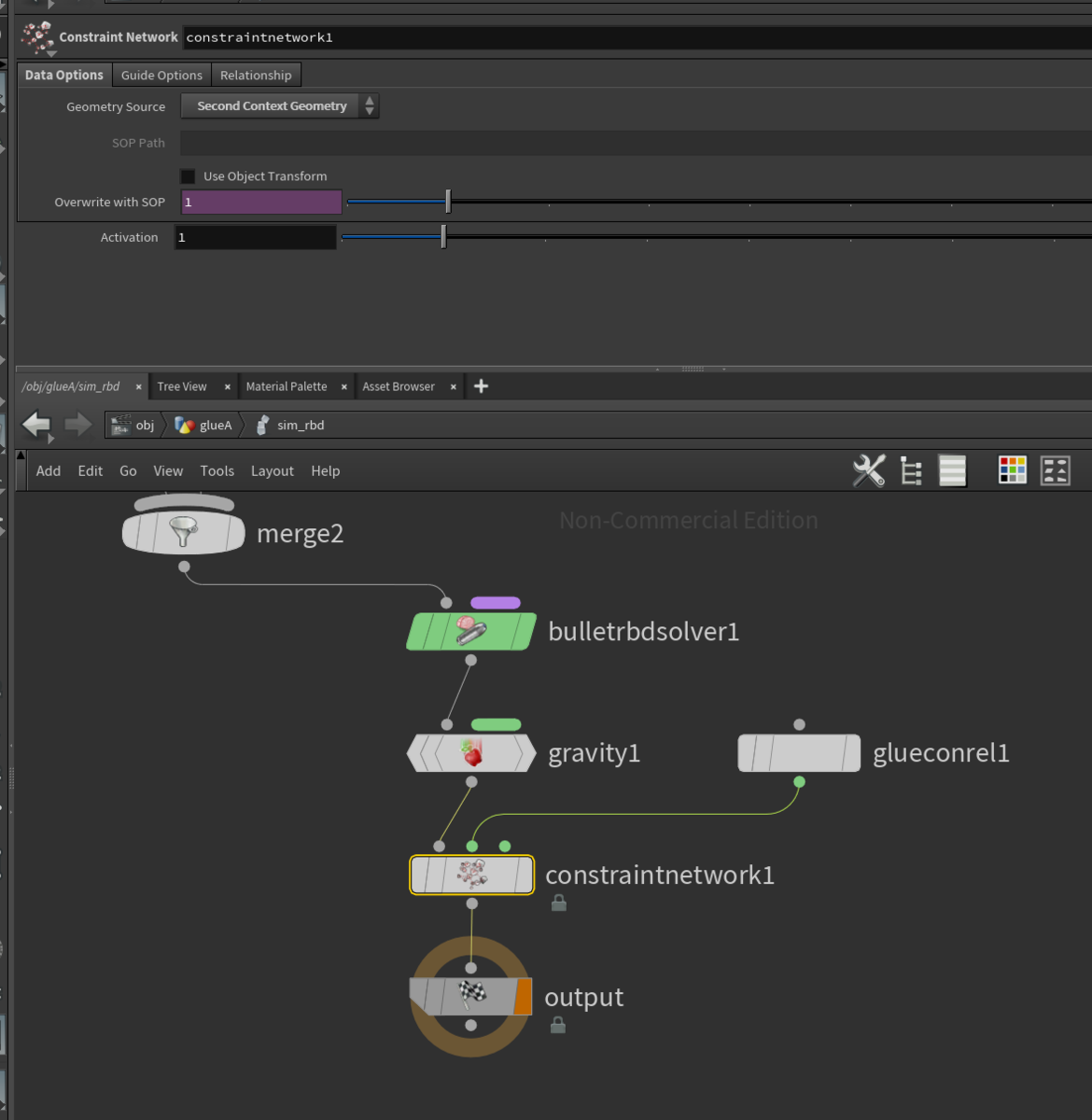
Task: Click the Activation value field
Action: [256, 237]
